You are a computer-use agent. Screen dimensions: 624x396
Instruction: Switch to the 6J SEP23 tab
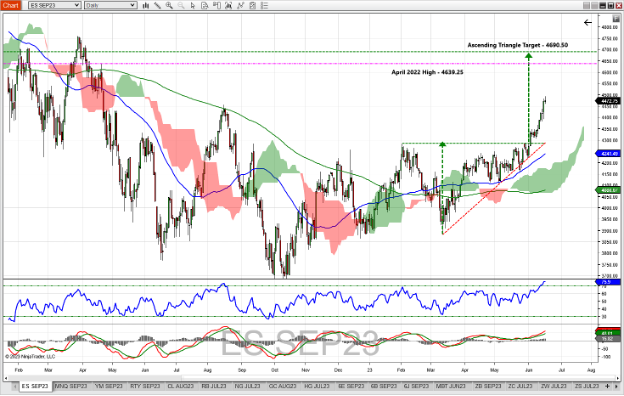(416, 386)
